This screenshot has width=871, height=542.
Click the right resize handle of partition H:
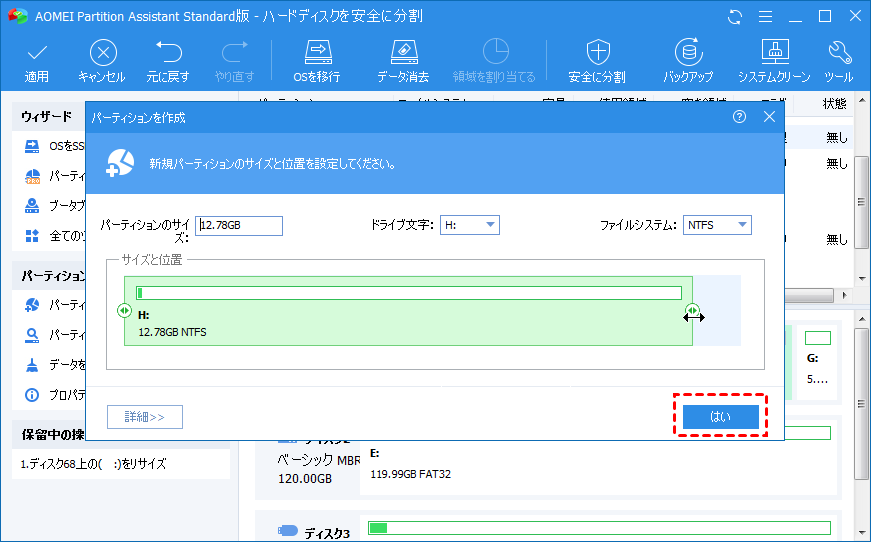click(x=692, y=310)
